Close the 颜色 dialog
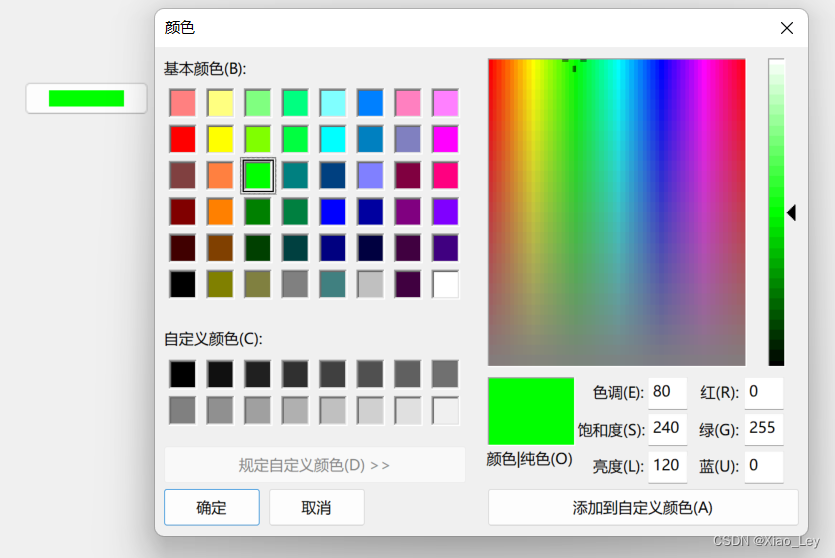Screen dimensions: 835x558 click(x=787, y=28)
